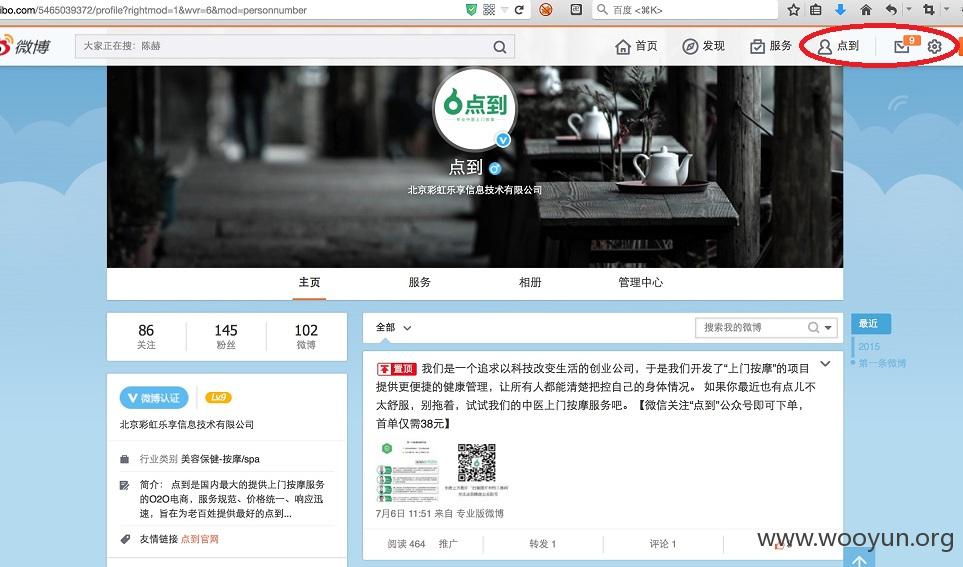Viewport: 963px width, 567px height.
Task: Switch to 服务 profile tab
Action: pos(419,282)
